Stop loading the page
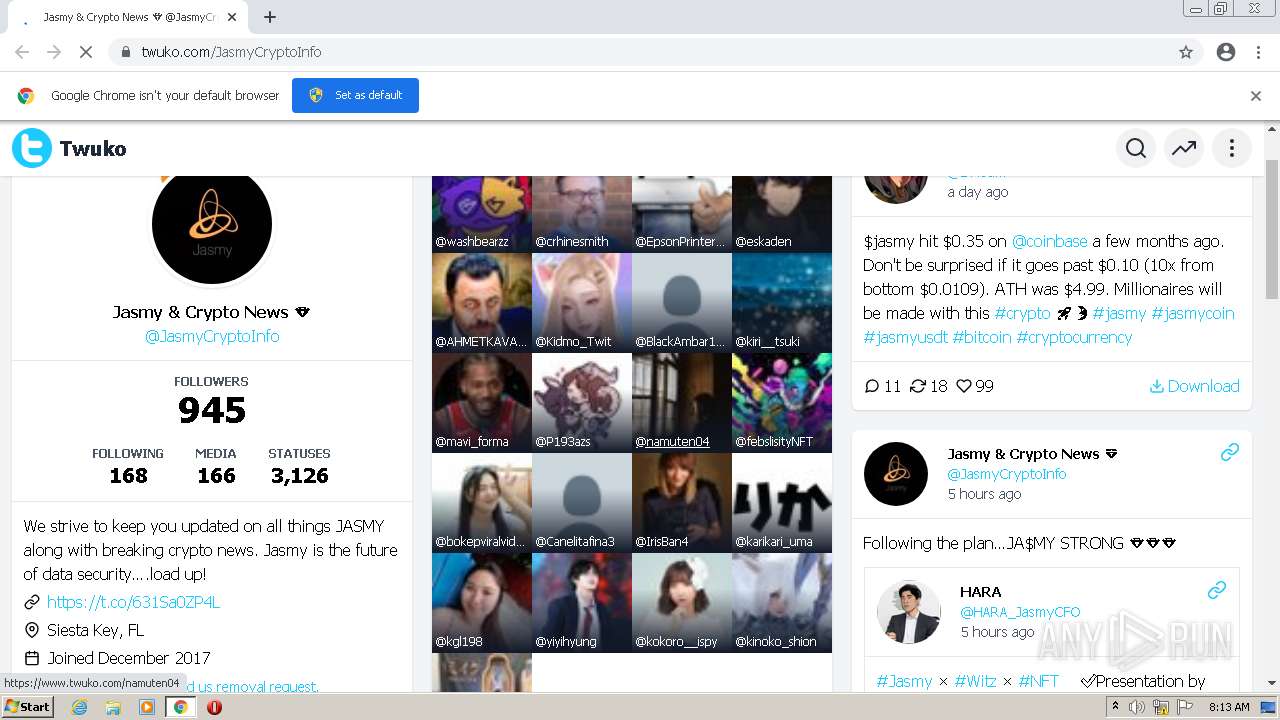This screenshot has height=720, width=1280. click(x=86, y=52)
